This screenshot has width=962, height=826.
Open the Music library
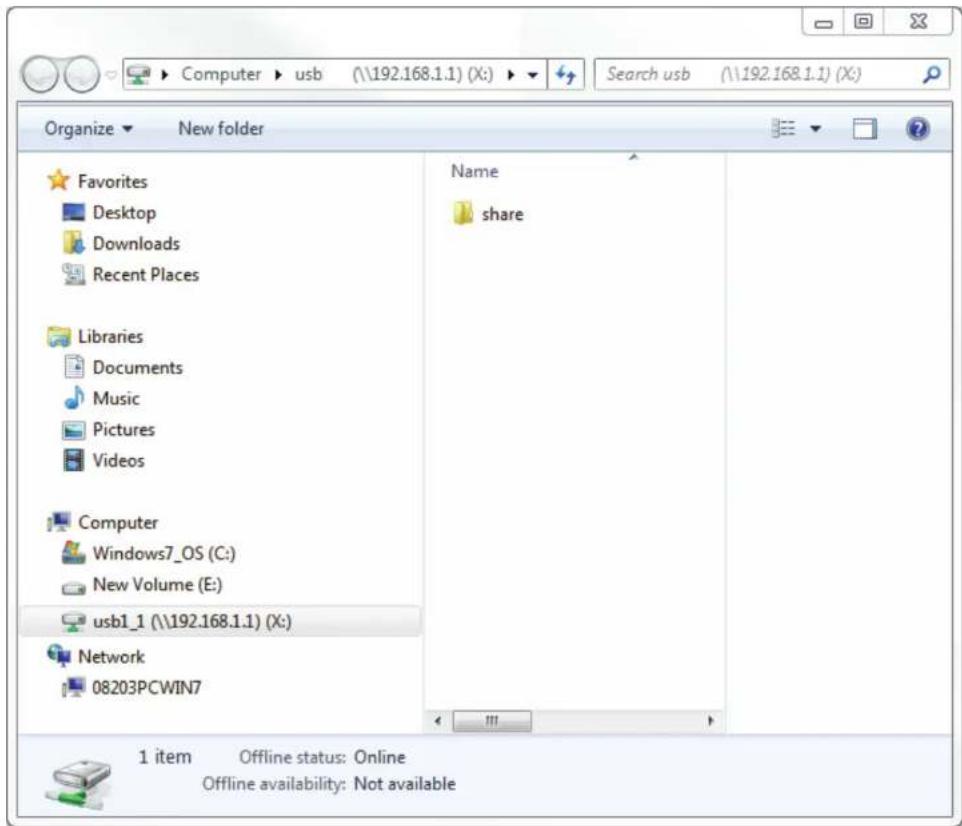point(116,399)
